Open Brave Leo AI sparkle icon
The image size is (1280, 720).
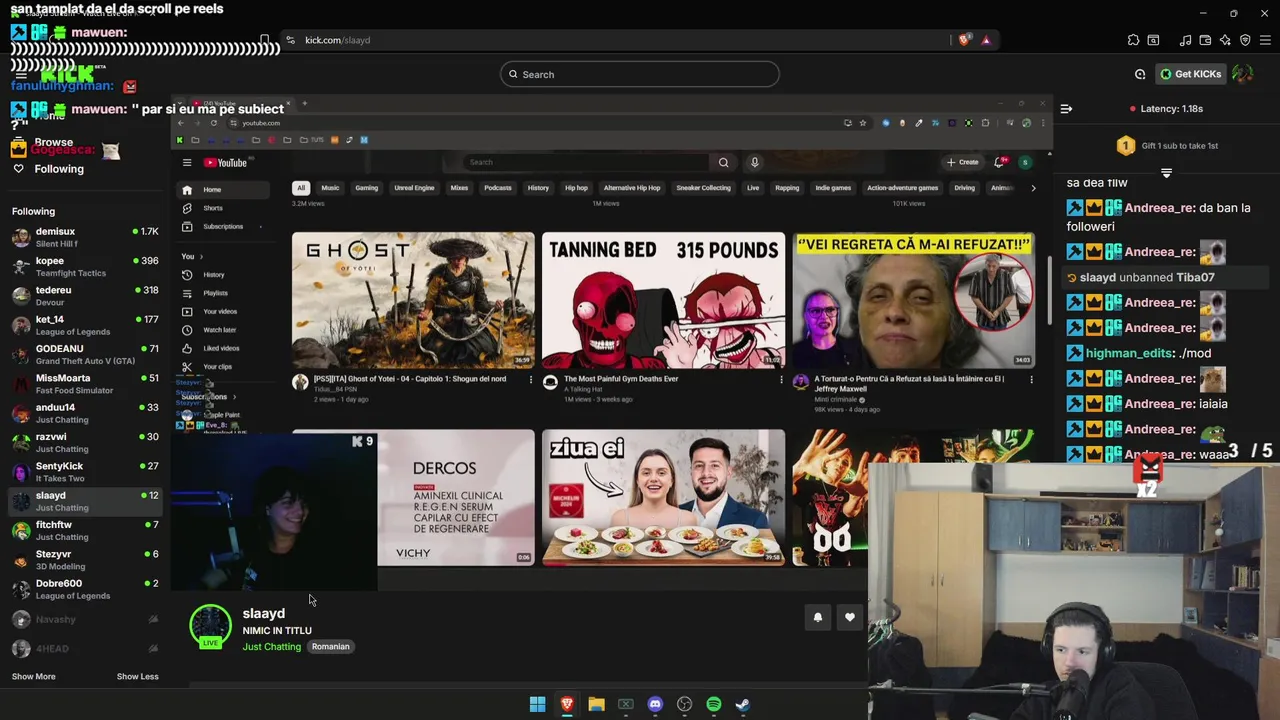[x=1225, y=40]
